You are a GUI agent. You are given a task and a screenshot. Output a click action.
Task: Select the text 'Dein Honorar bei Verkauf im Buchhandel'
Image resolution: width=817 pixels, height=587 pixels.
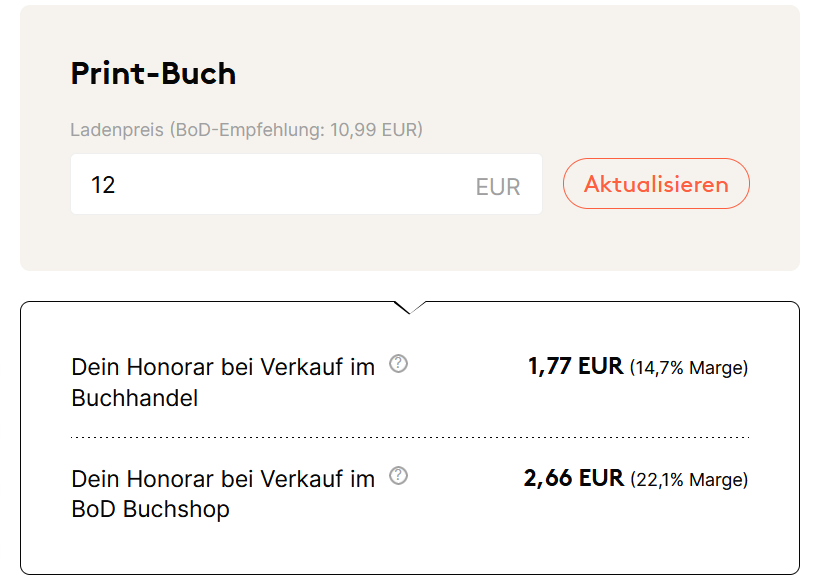click(222, 382)
